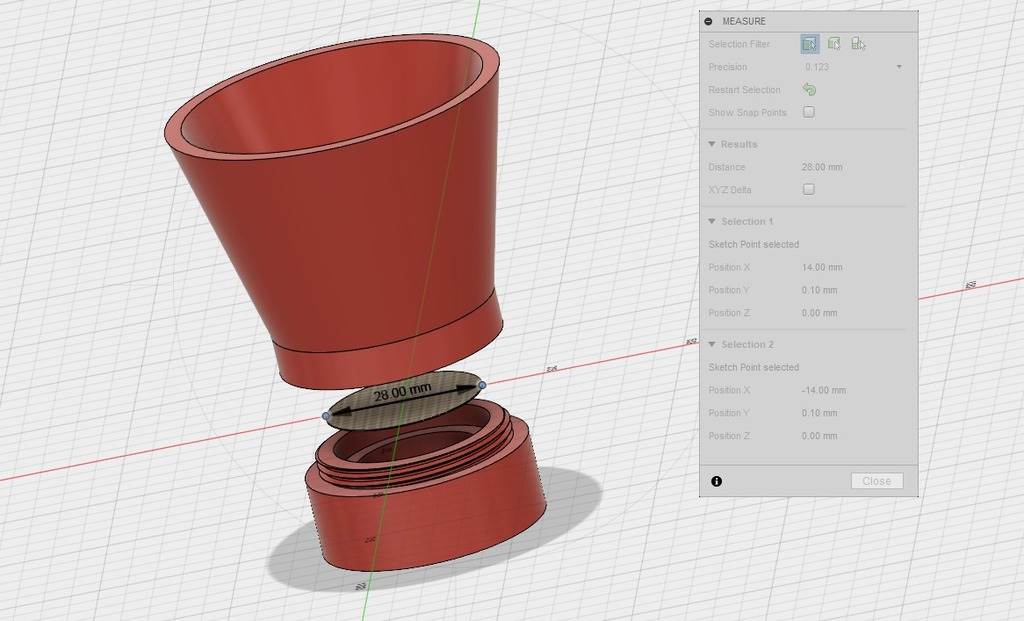
Task: Click the 28.00 mm dimension label on sketch
Action: (x=402, y=392)
